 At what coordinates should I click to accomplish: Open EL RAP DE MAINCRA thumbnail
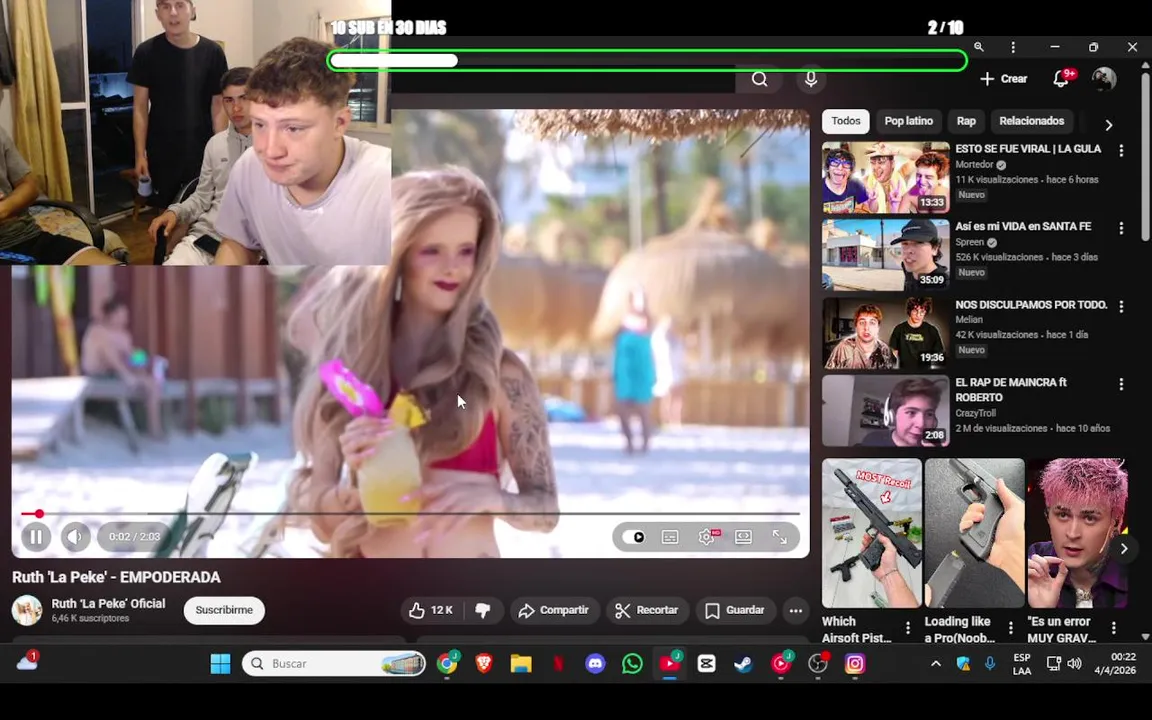pyautogui.click(x=885, y=411)
